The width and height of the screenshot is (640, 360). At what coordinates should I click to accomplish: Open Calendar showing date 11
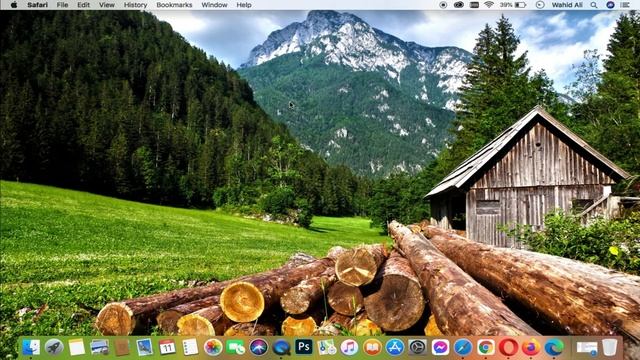tap(167, 347)
